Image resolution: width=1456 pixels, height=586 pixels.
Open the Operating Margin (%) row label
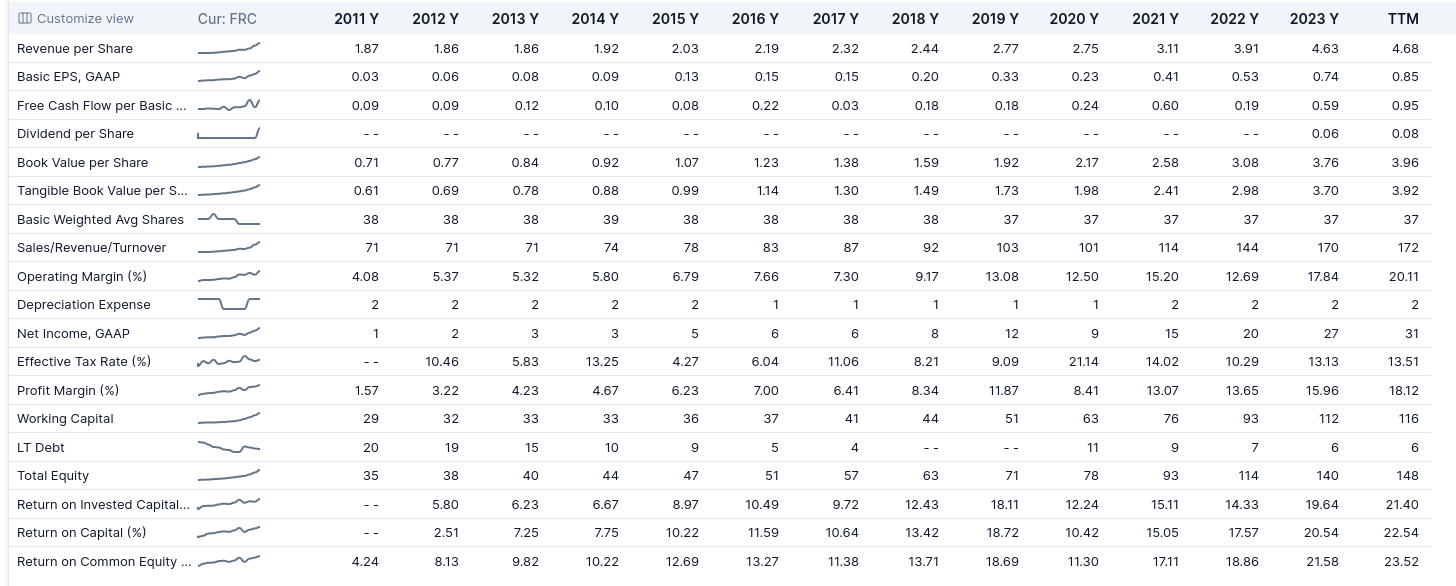coord(82,276)
